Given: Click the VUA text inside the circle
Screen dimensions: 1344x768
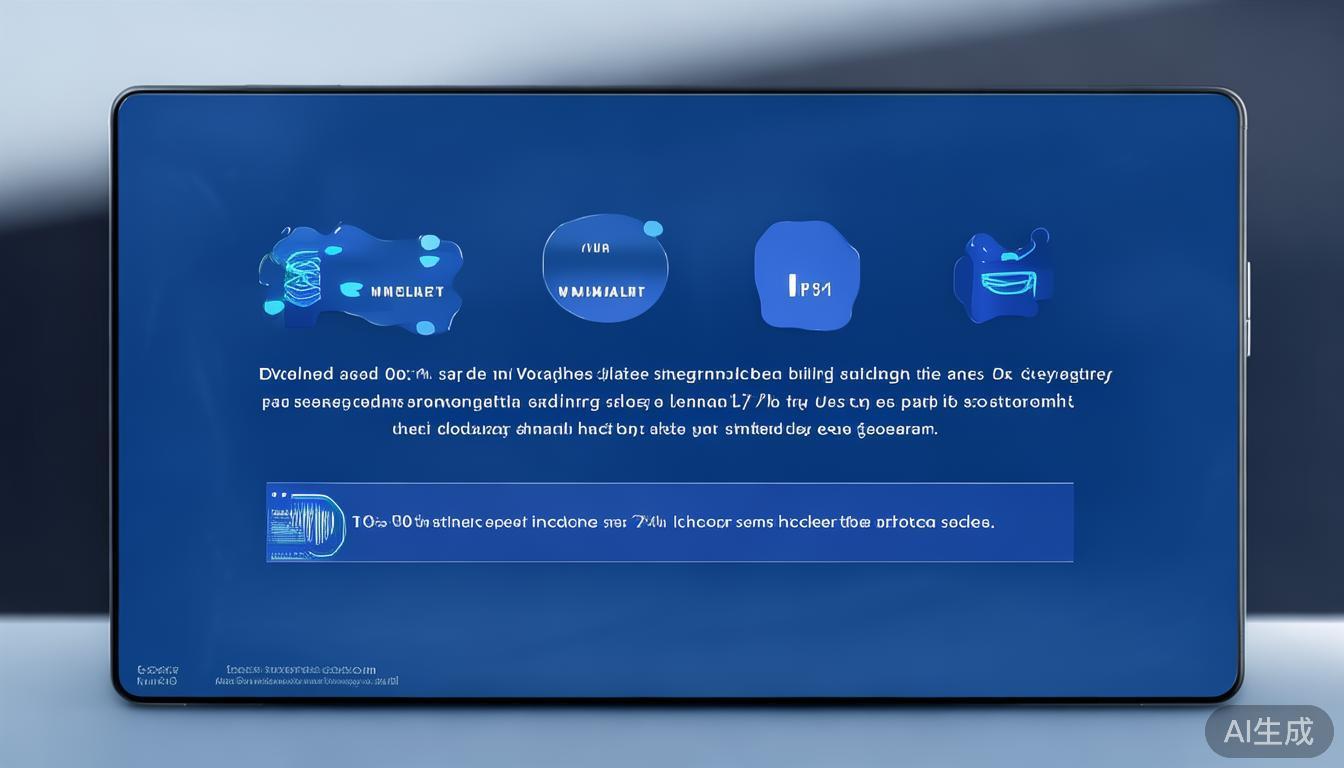Looking at the screenshot, I should [595, 248].
